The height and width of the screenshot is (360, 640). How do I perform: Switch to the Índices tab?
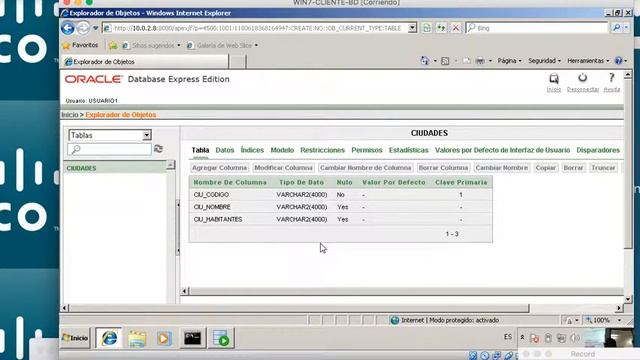[x=252, y=150]
